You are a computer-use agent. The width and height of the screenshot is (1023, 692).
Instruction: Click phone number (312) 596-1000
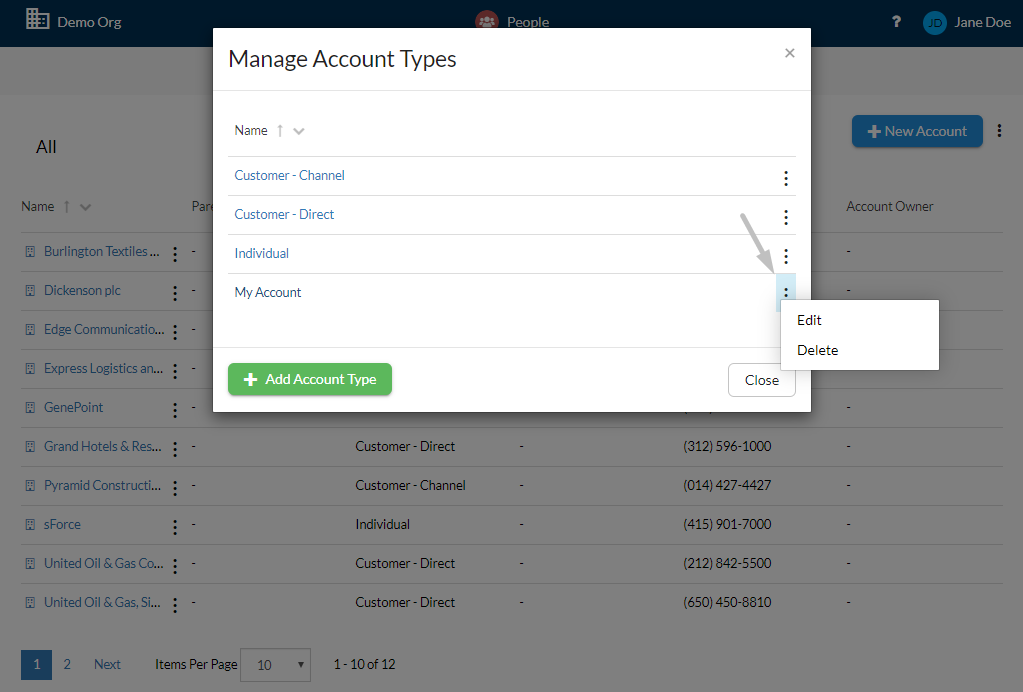(727, 447)
